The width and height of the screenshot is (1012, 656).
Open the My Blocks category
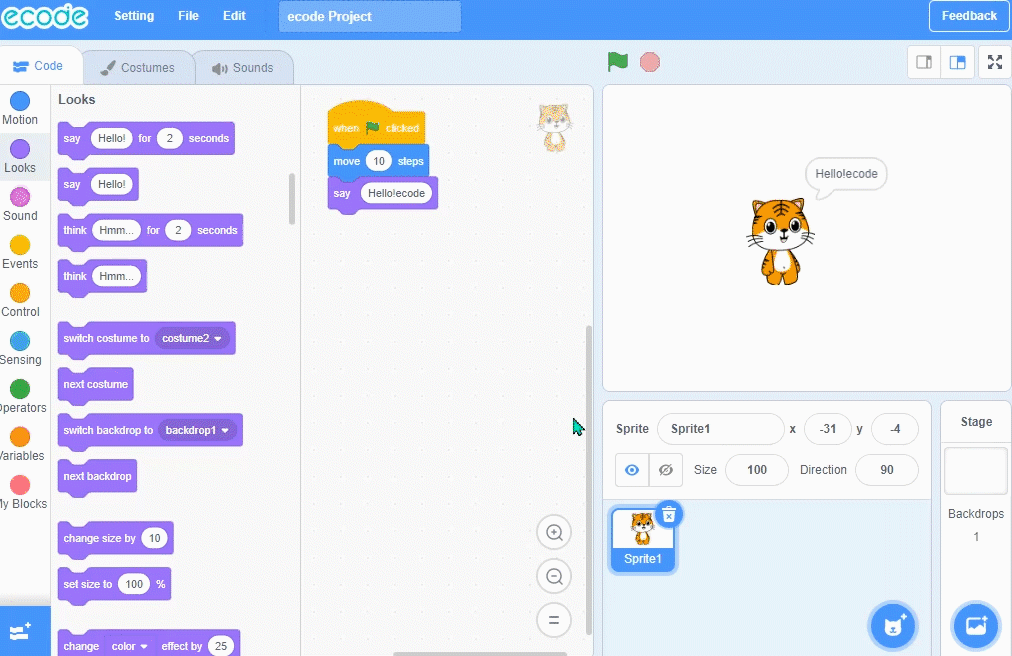[x=23, y=492]
